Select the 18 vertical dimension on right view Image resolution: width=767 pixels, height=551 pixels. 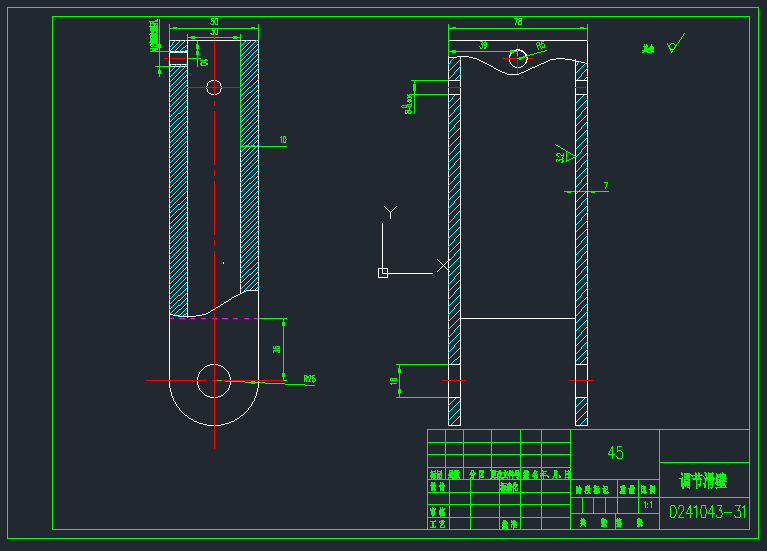(394, 381)
